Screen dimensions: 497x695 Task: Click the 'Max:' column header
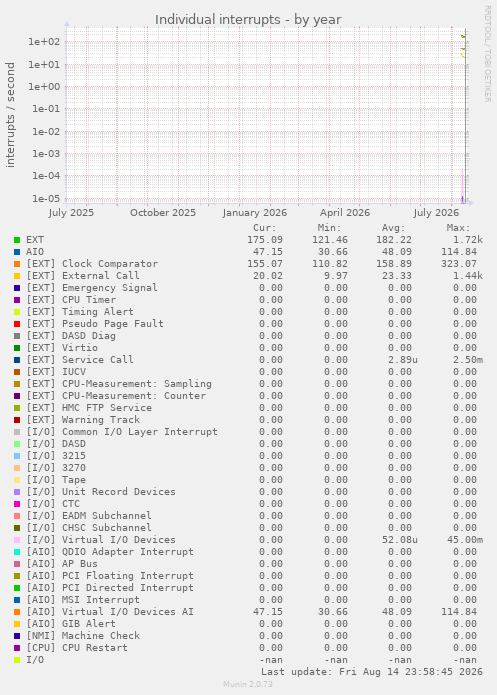[458, 228]
